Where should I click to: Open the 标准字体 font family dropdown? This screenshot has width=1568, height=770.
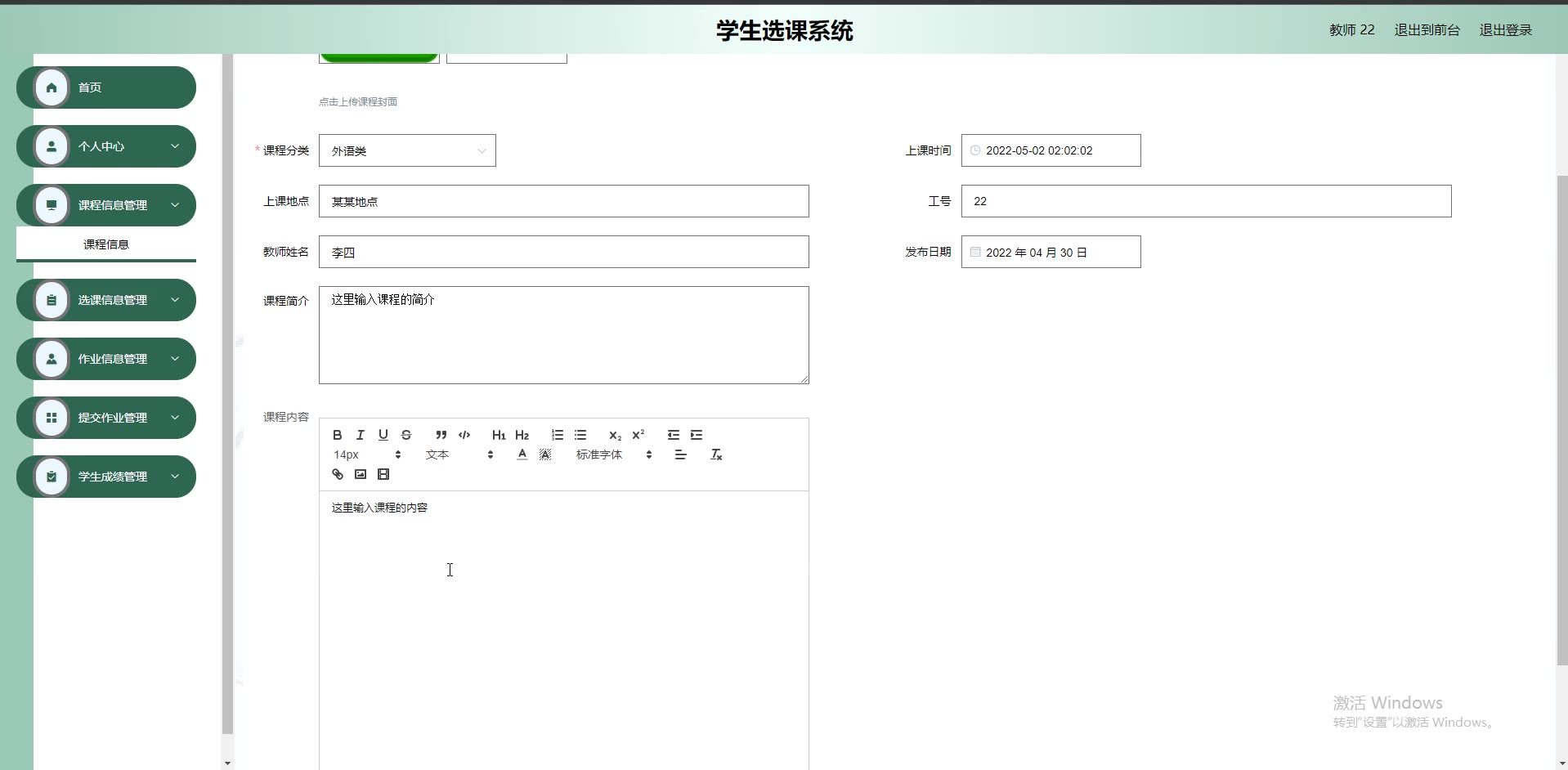click(614, 454)
